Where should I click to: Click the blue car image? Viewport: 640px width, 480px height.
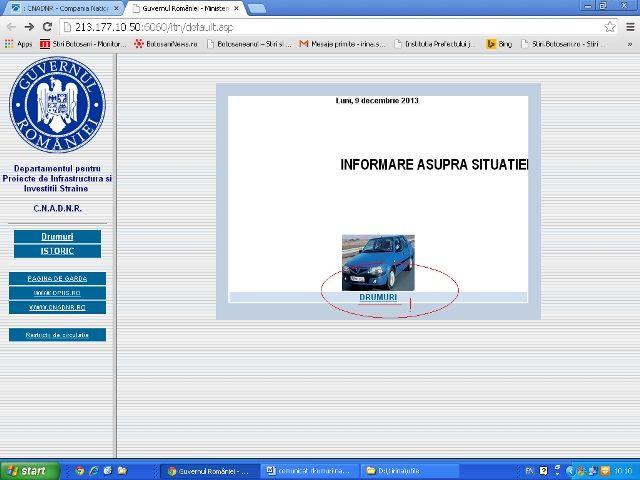coord(378,262)
